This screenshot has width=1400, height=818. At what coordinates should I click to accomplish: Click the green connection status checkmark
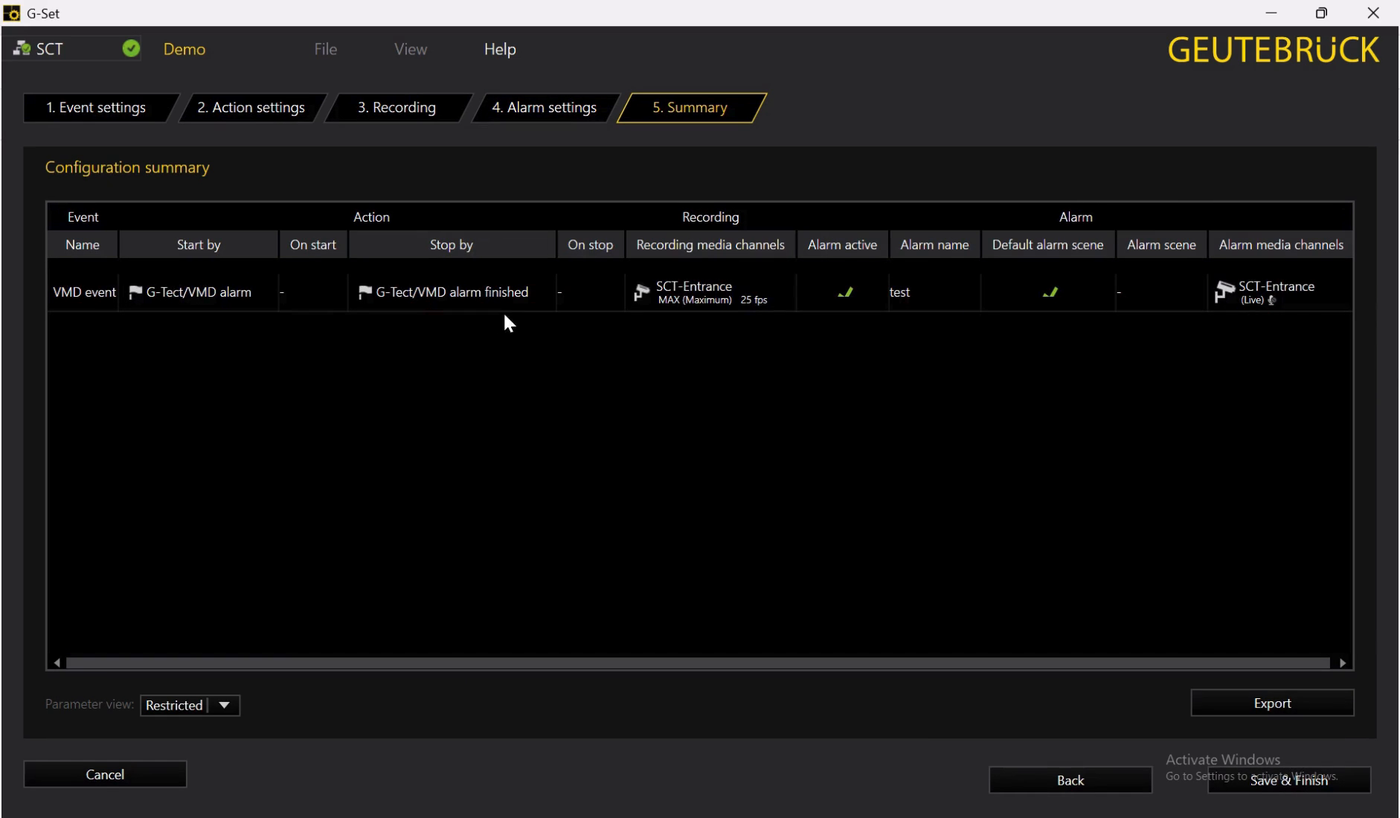tap(131, 49)
